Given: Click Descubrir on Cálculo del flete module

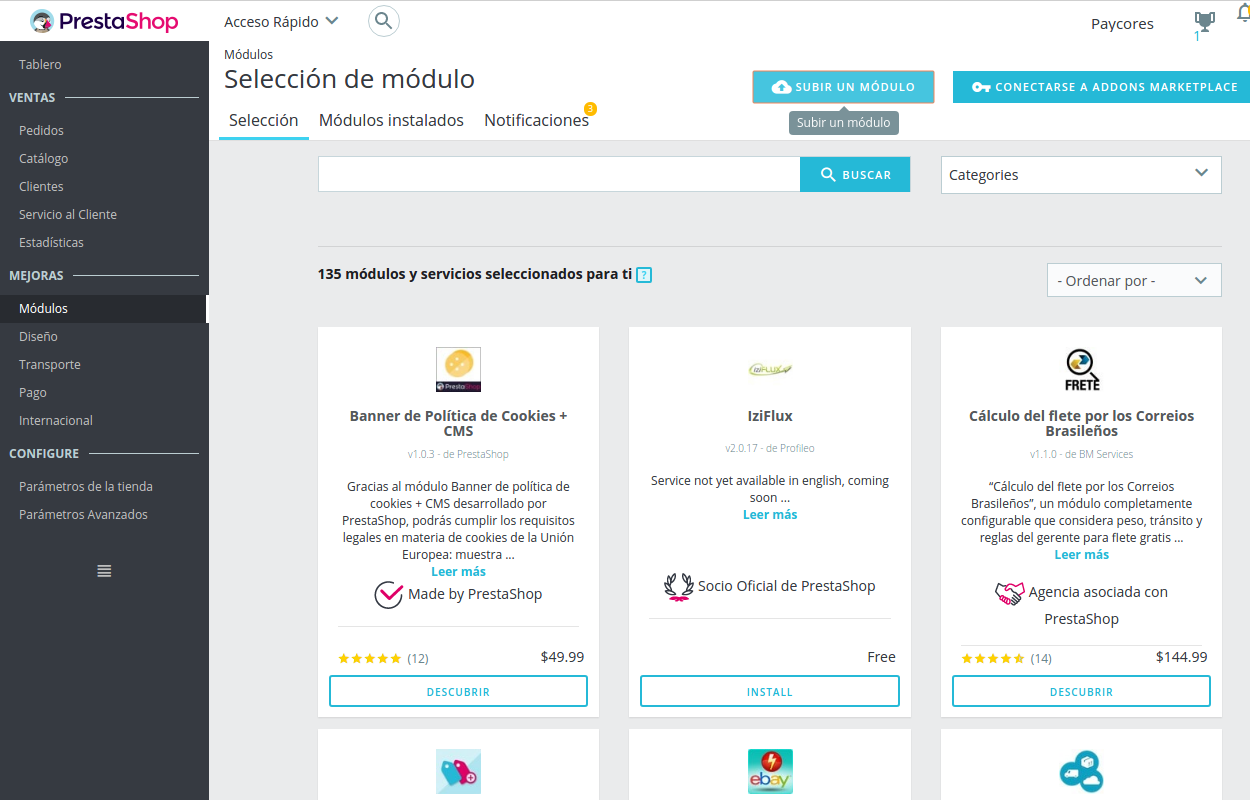Looking at the screenshot, I should [x=1081, y=691].
